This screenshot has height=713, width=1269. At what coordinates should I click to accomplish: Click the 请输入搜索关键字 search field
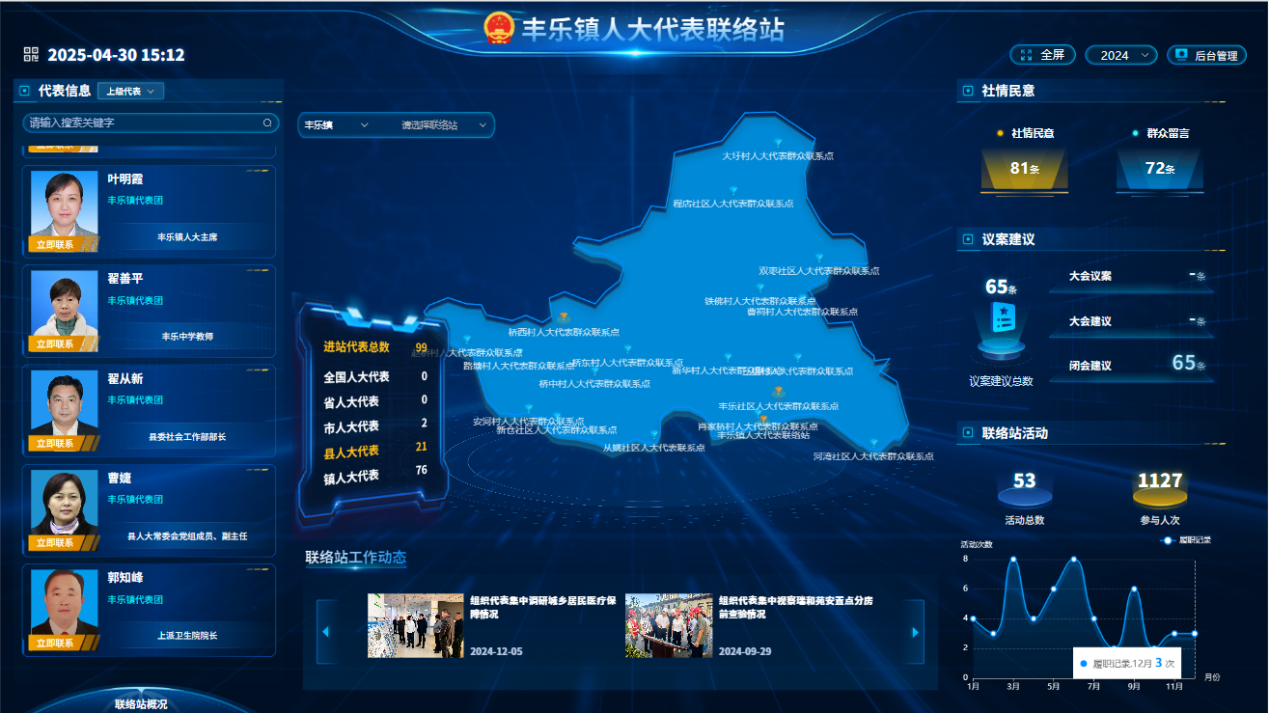click(x=140, y=123)
